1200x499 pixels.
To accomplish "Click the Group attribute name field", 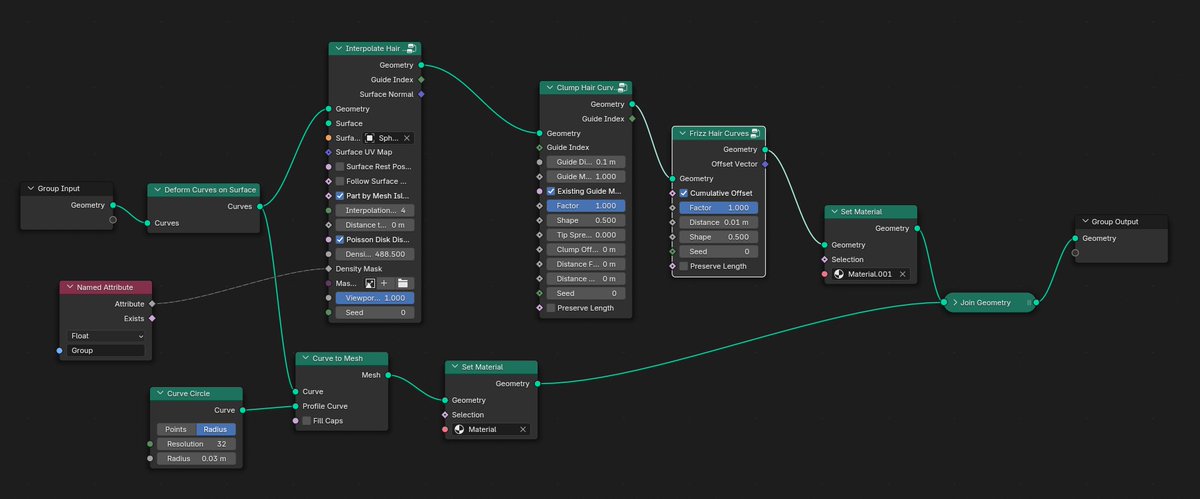I will (106, 351).
